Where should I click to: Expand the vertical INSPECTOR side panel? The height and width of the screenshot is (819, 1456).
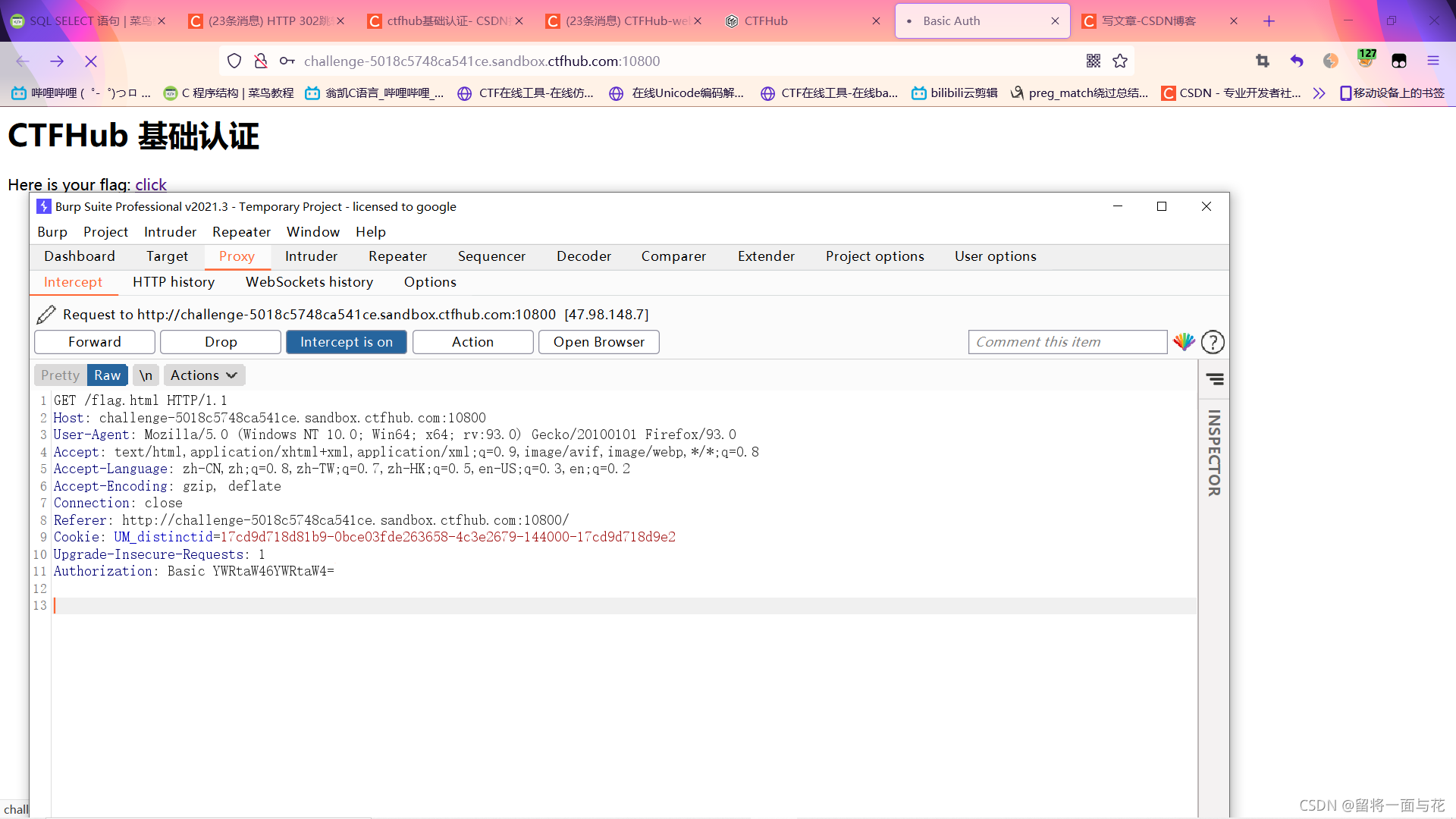pos(1214,453)
